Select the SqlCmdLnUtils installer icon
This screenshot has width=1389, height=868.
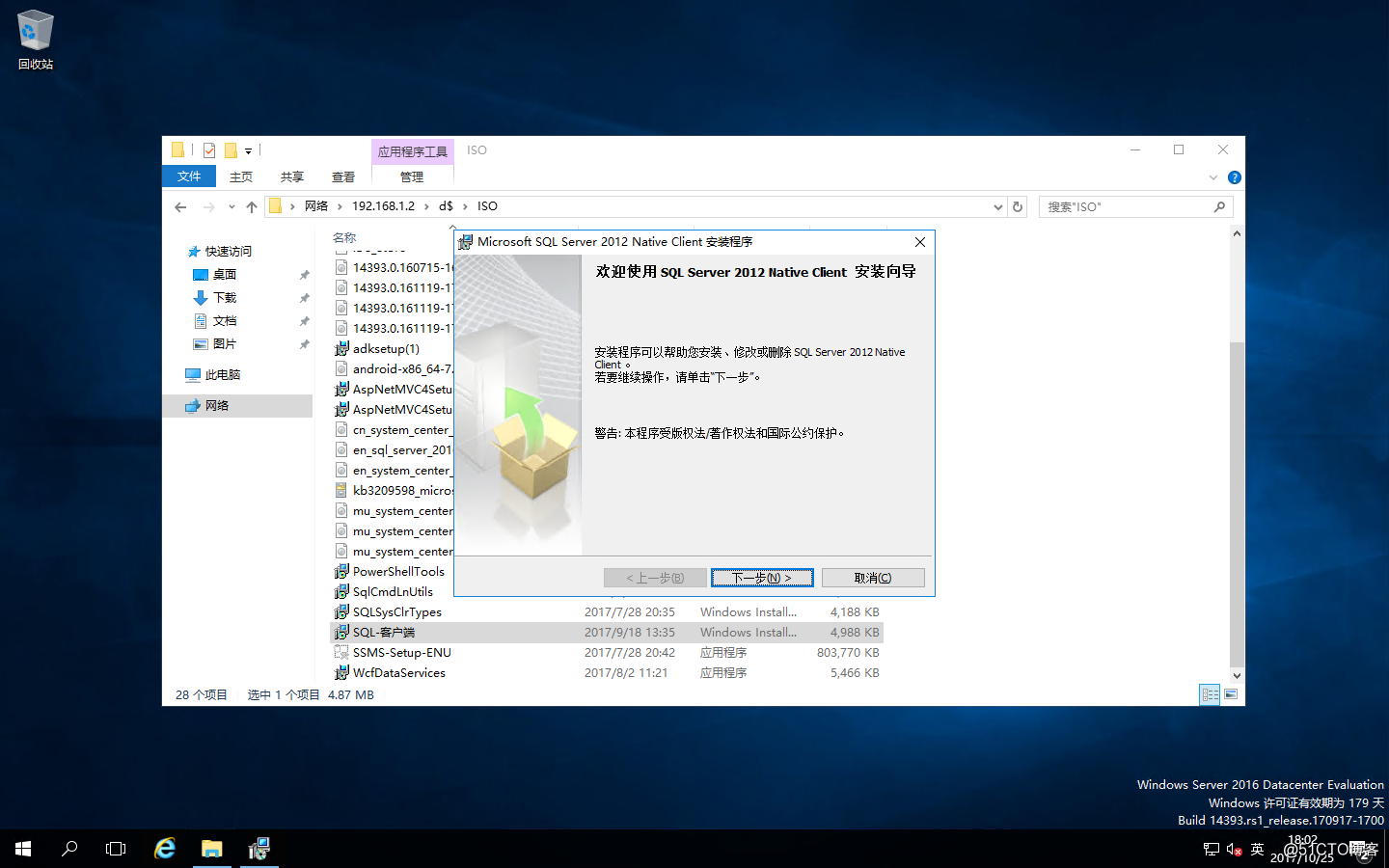(x=341, y=592)
